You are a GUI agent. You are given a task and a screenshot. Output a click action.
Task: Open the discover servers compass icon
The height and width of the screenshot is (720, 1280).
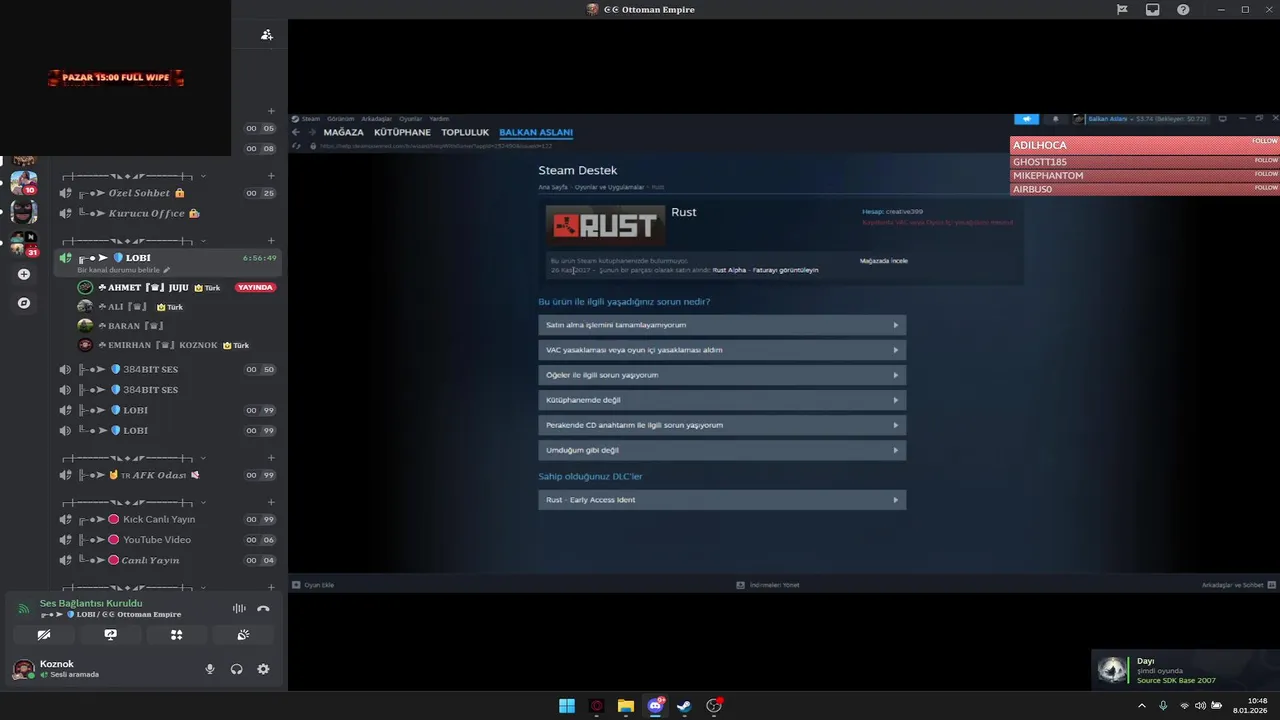24,302
